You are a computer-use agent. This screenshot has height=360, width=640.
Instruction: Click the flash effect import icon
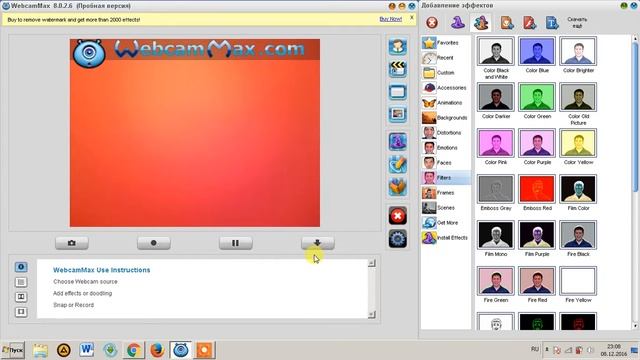click(529, 22)
